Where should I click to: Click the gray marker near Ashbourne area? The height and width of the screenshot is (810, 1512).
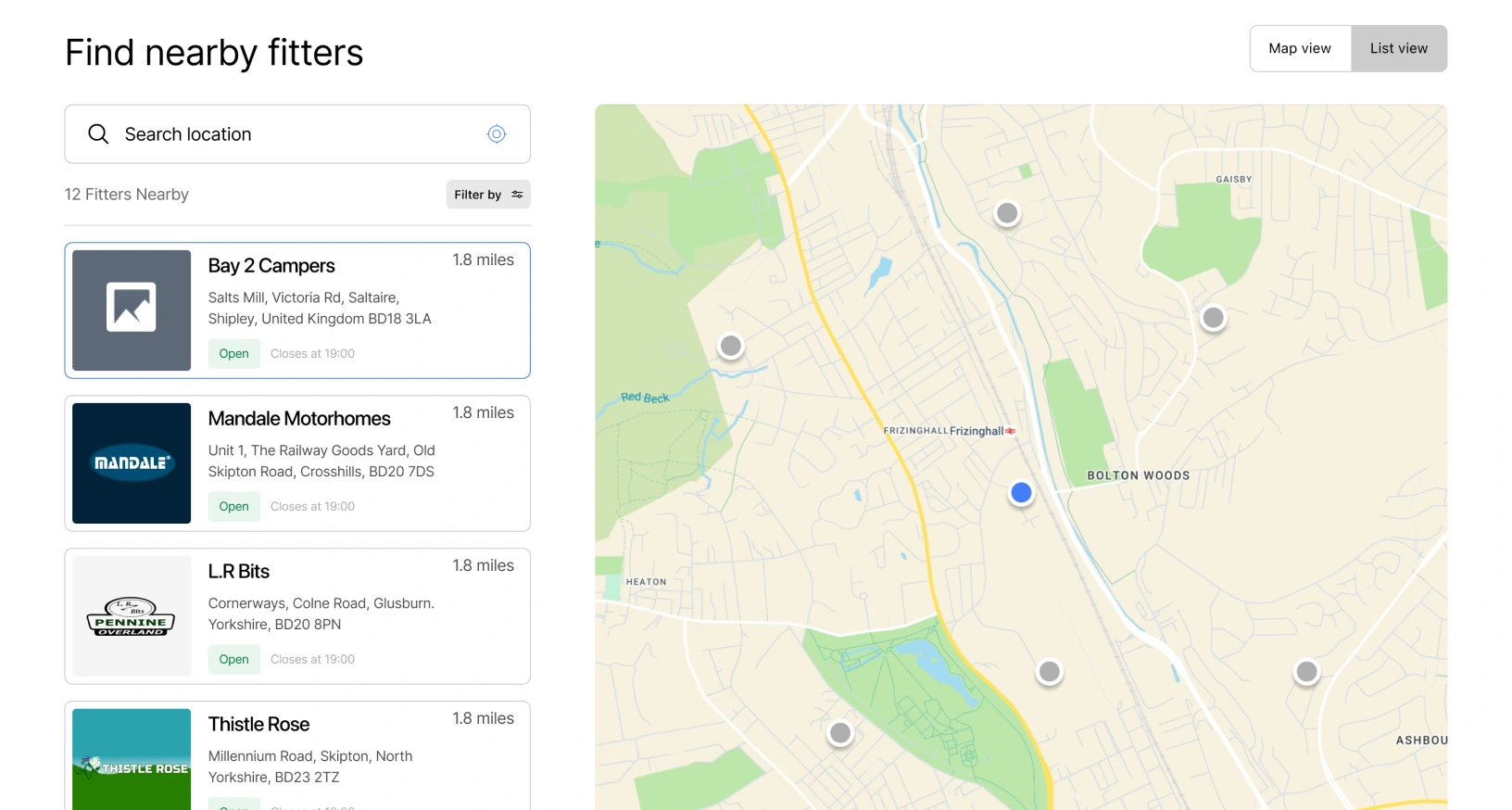click(1306, 673)
